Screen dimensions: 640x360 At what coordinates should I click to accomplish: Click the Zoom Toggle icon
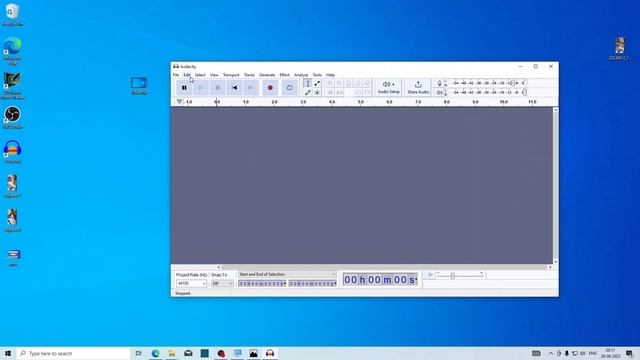coord(367,83)
